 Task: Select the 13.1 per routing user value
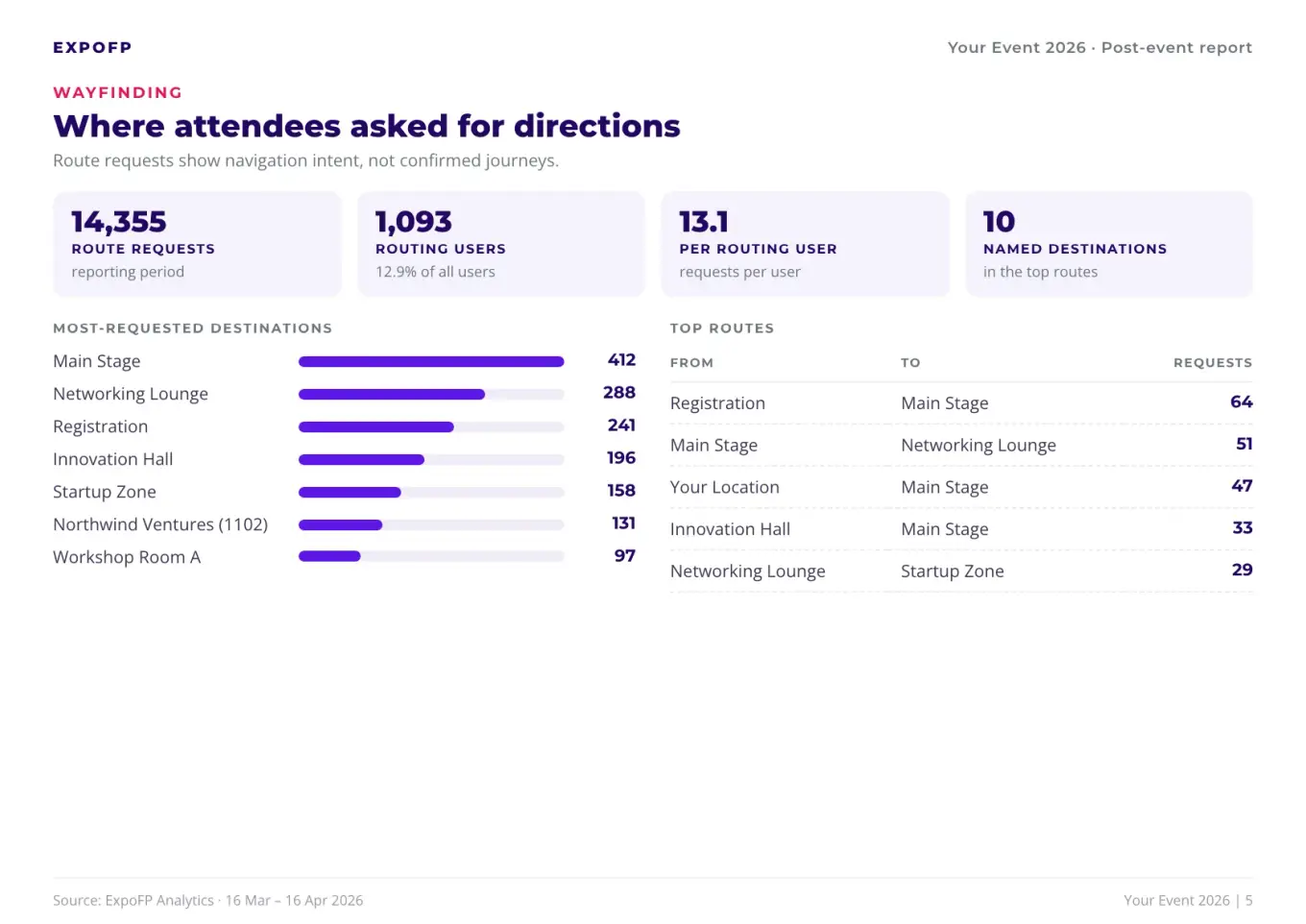click(704, 222)
